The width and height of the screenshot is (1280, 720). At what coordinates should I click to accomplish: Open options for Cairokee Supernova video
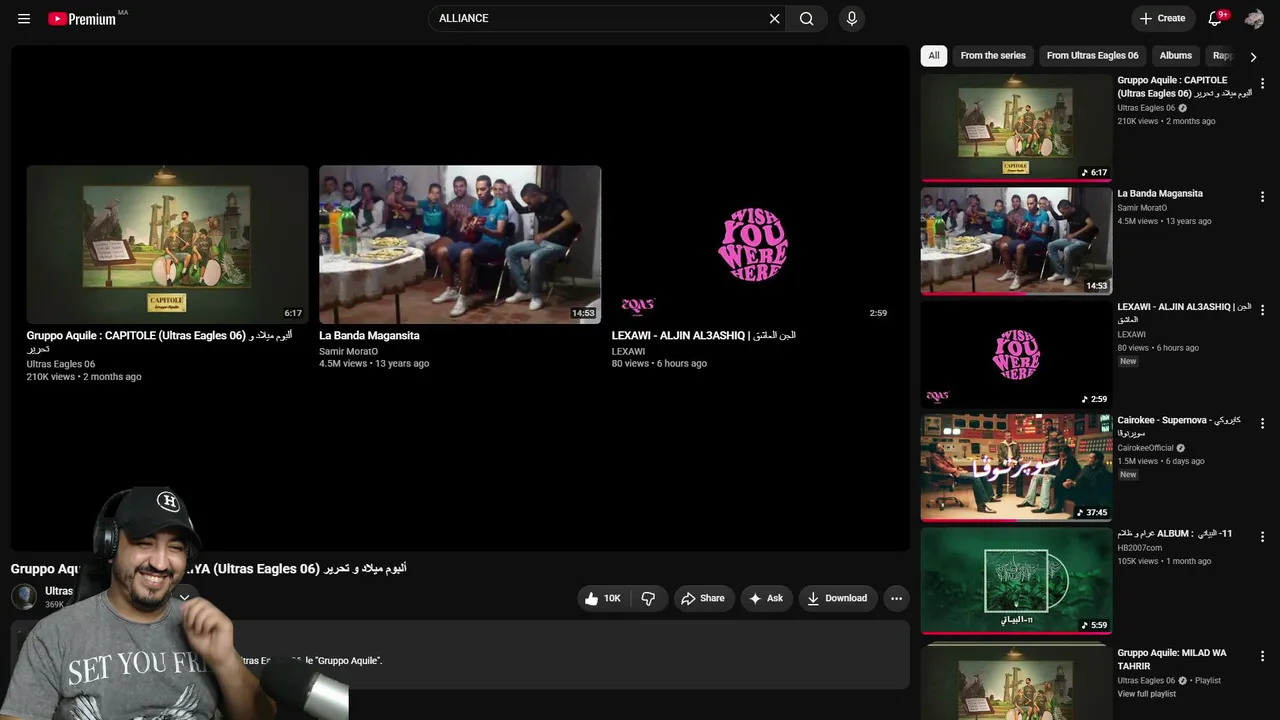(x=1262, y=424)
